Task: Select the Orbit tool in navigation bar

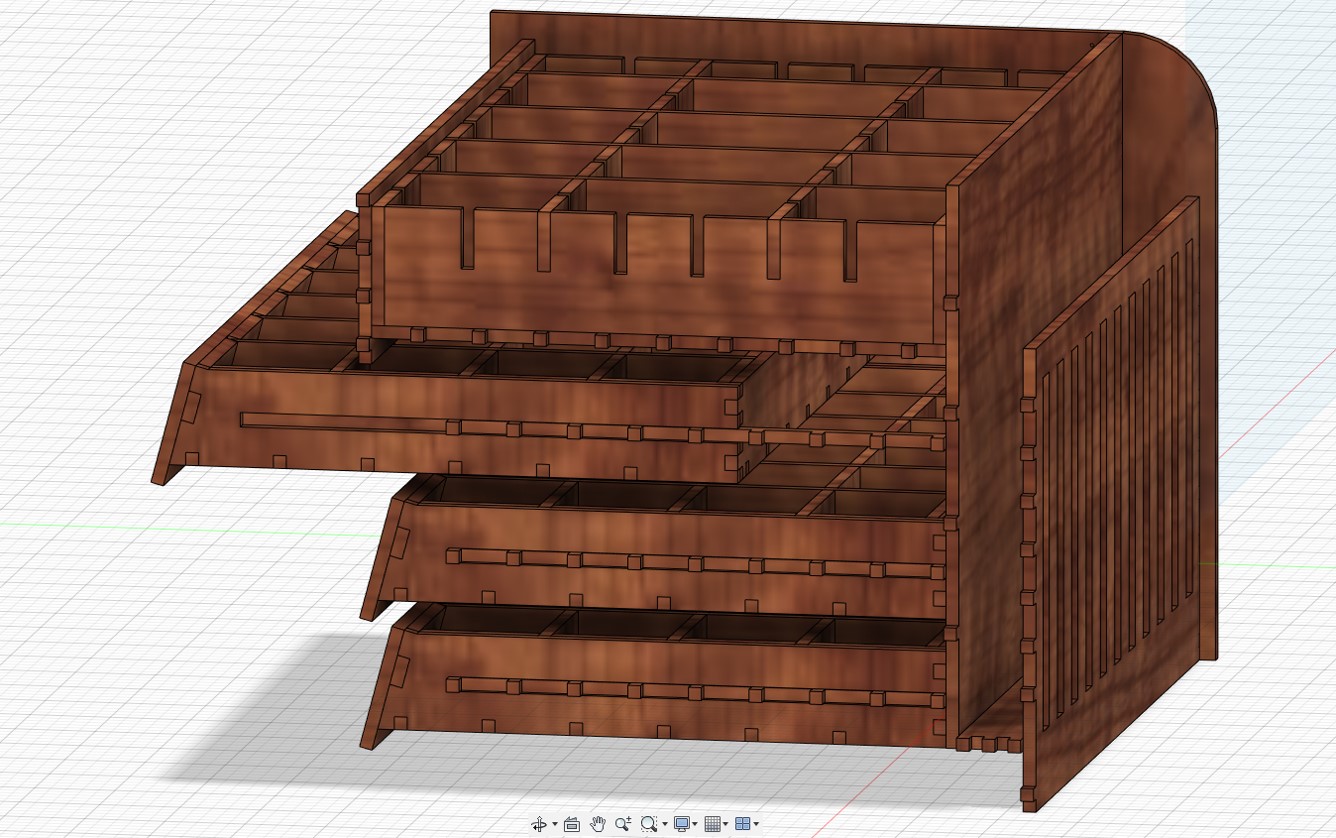Action: pos(538,824)
